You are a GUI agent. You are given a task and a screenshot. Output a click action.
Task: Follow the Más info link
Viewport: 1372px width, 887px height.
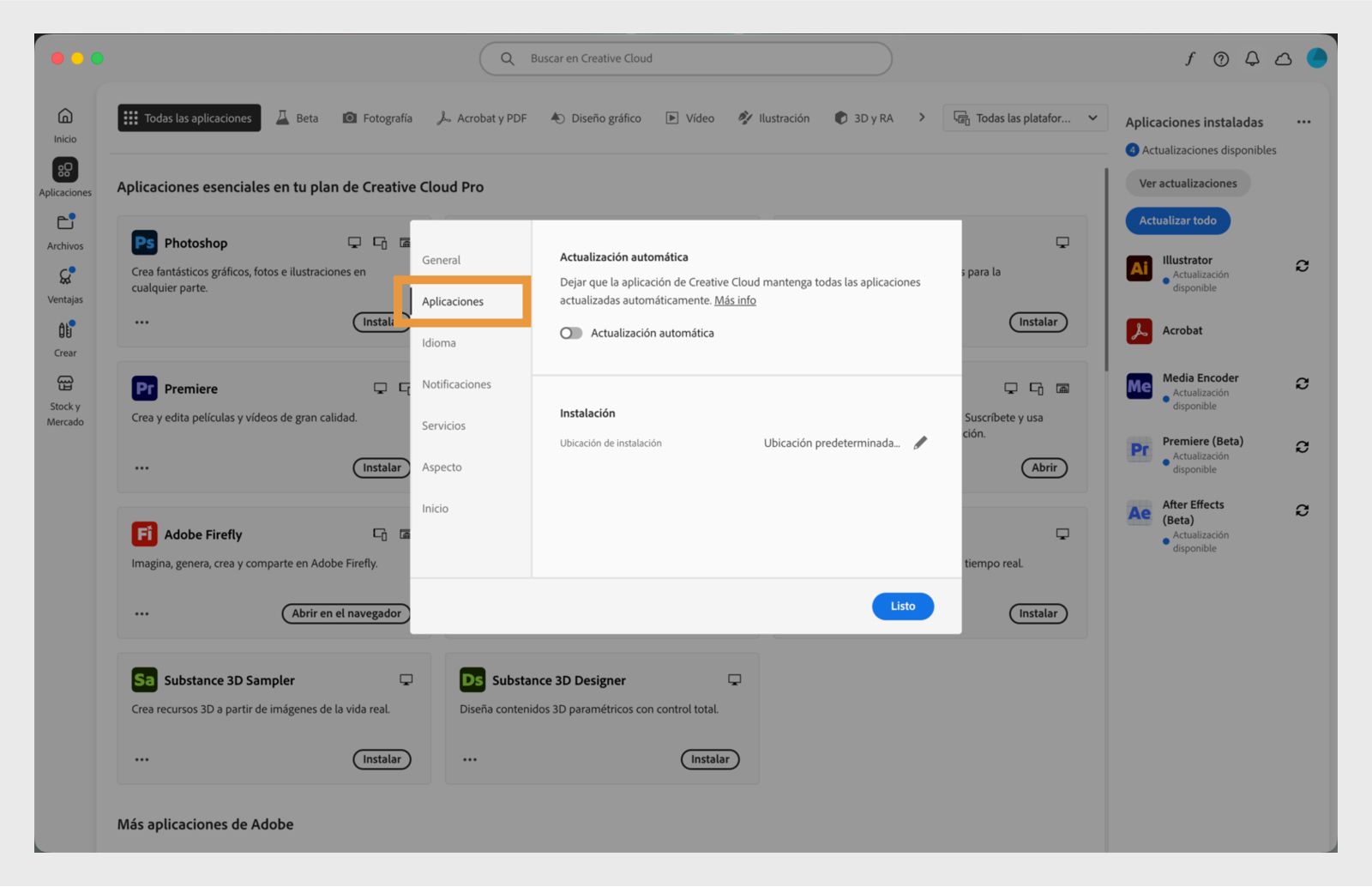(735, 300)
